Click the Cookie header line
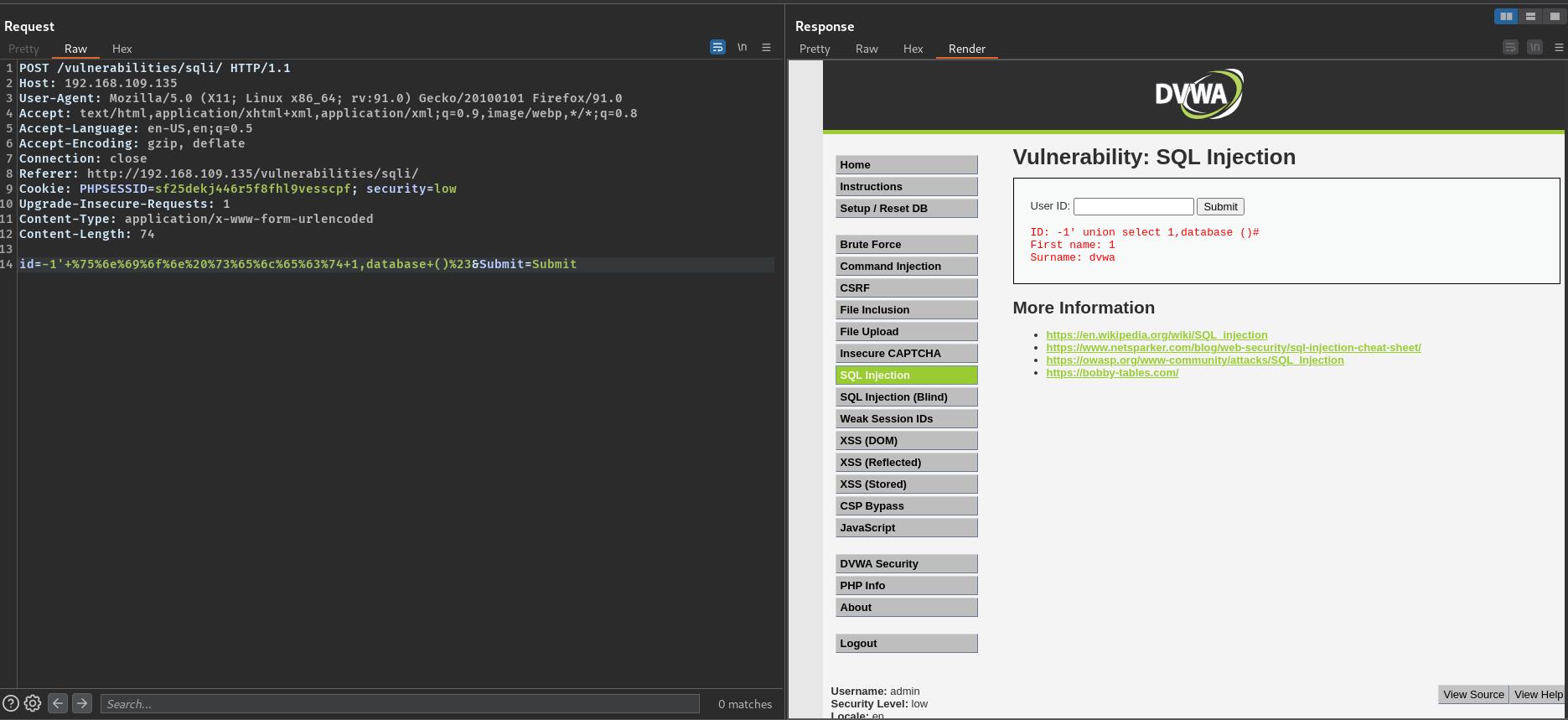This screenshot has height=720, width=1568. tap(238, 189)
